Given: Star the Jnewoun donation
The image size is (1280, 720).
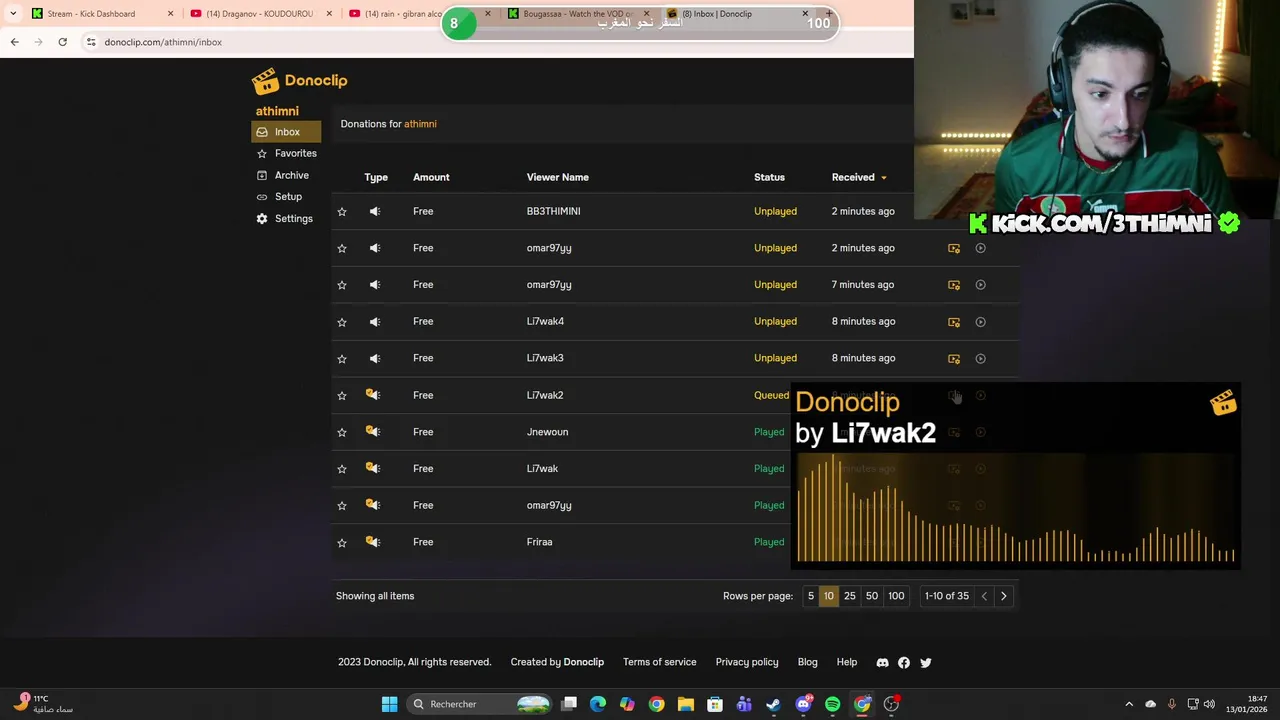Looking at the screenshot, I should coord(342,432).
